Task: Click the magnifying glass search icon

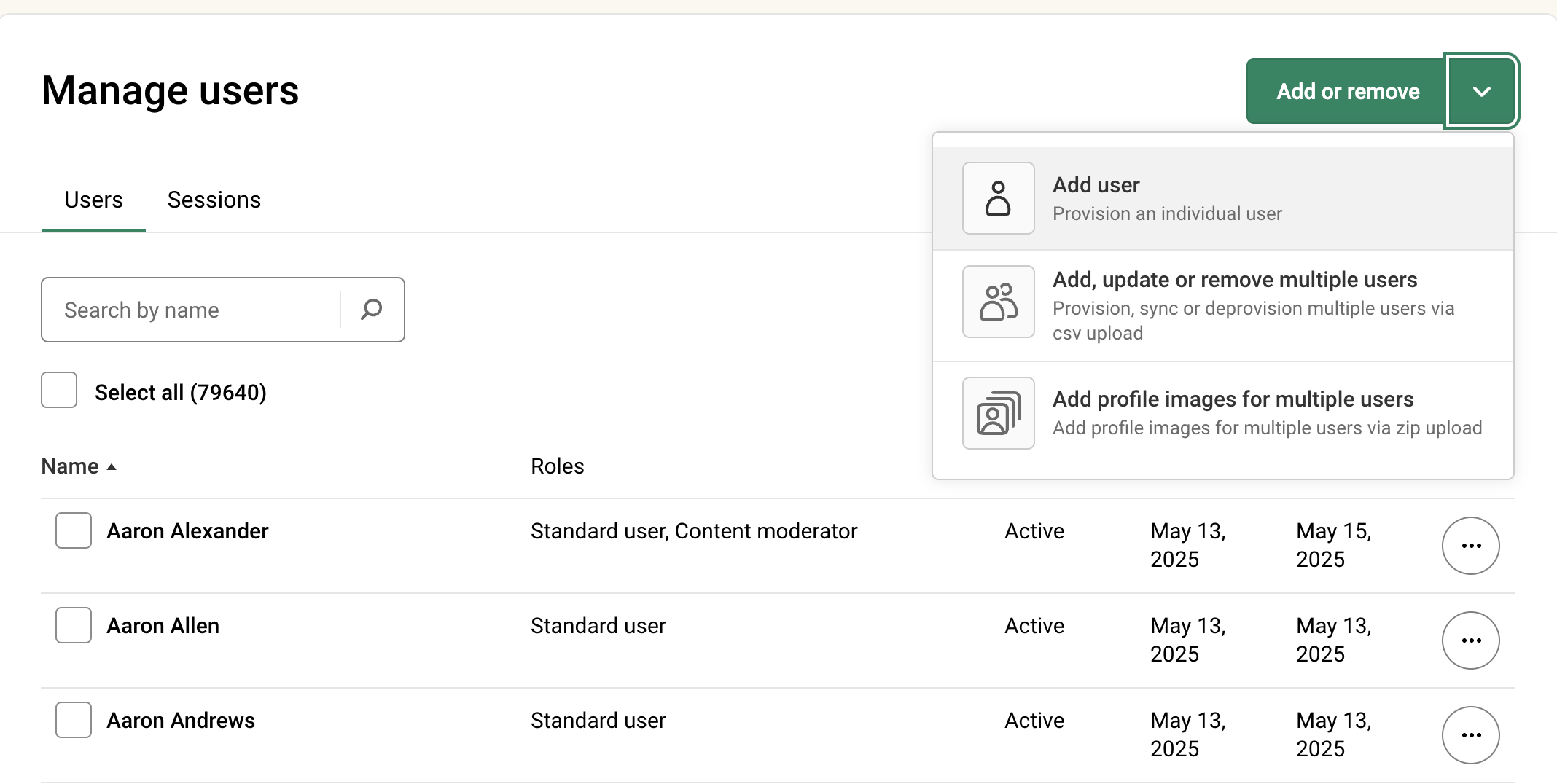Action: click(x=371, y=310)
